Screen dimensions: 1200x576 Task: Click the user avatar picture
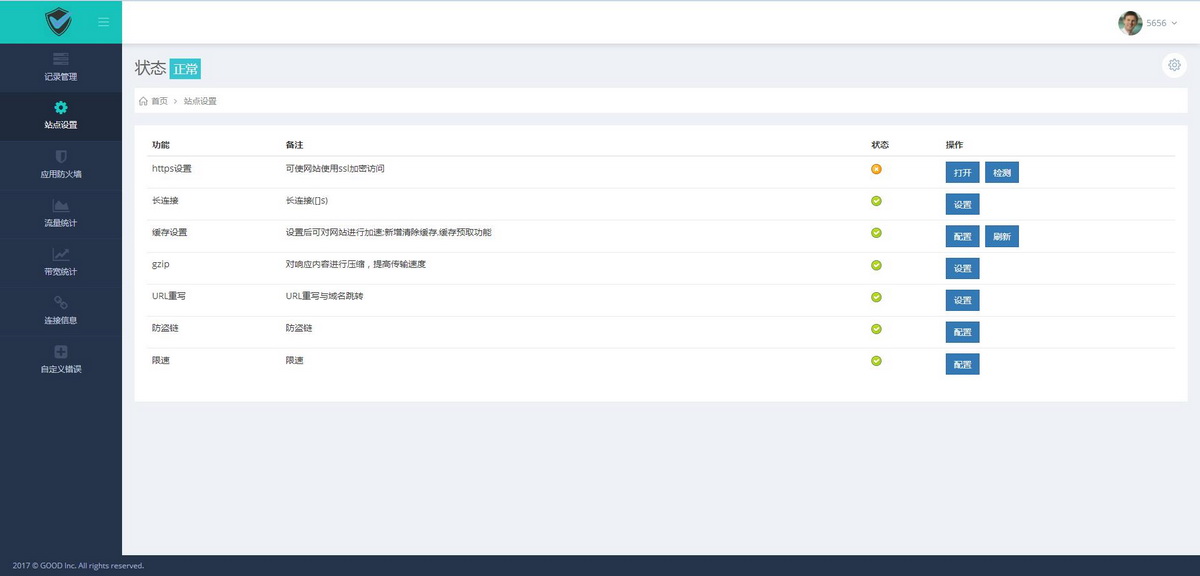tap(1130, 23)
